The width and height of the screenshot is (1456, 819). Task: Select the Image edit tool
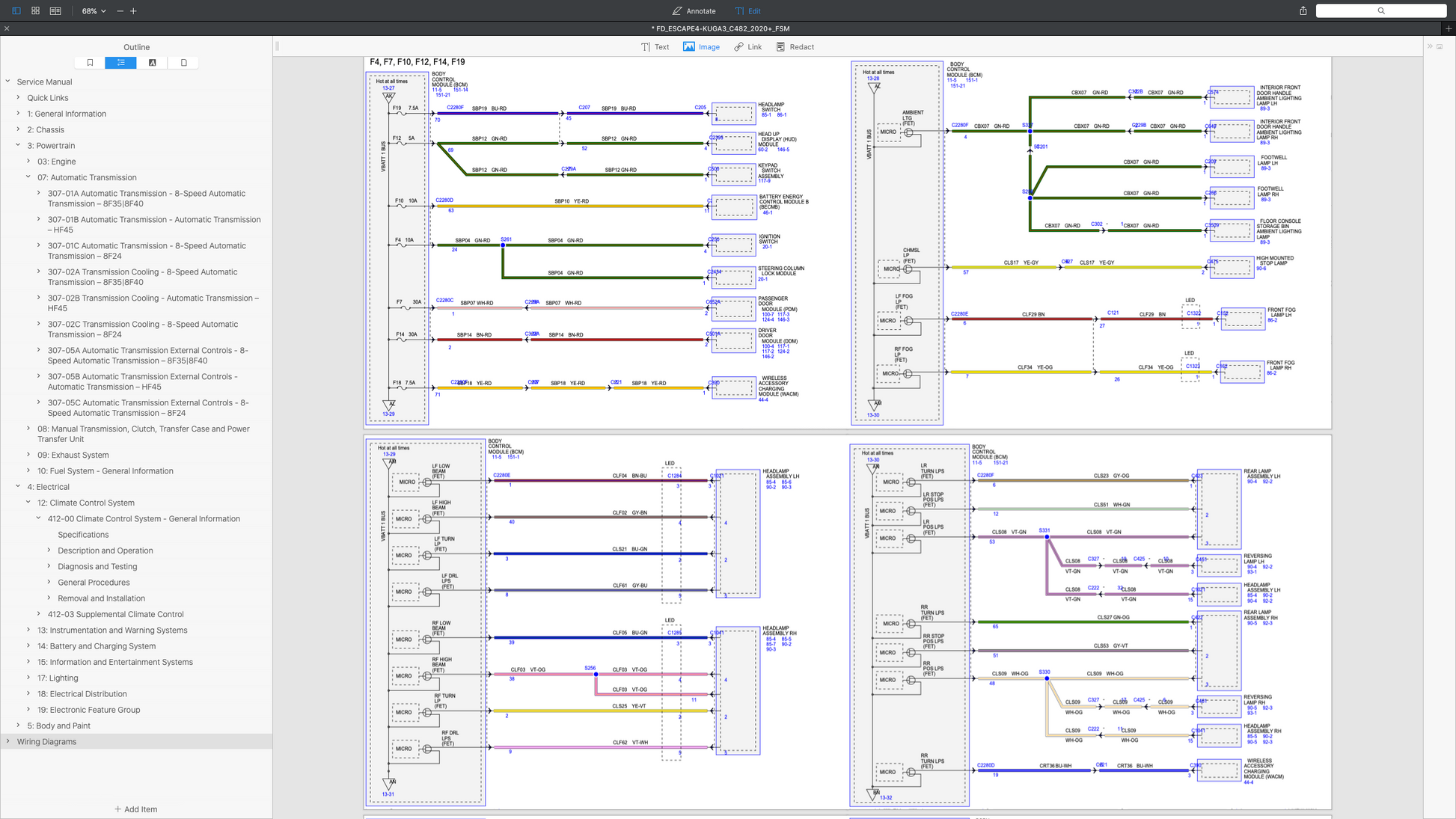[x=701, y=47]
